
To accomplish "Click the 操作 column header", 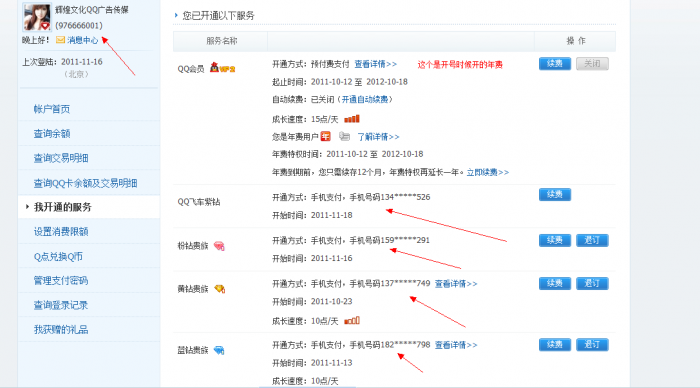I will (x=575, y=41).
